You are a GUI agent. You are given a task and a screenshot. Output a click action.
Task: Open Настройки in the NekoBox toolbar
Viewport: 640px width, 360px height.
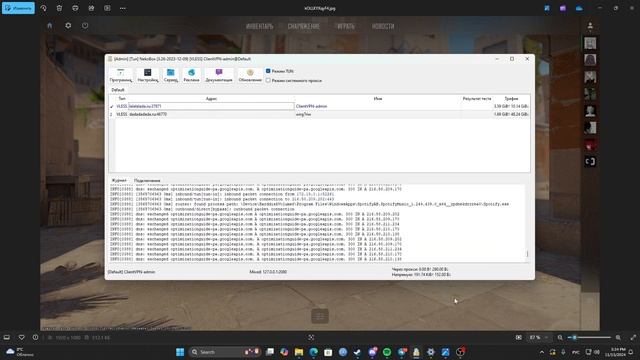pos(148,76)
